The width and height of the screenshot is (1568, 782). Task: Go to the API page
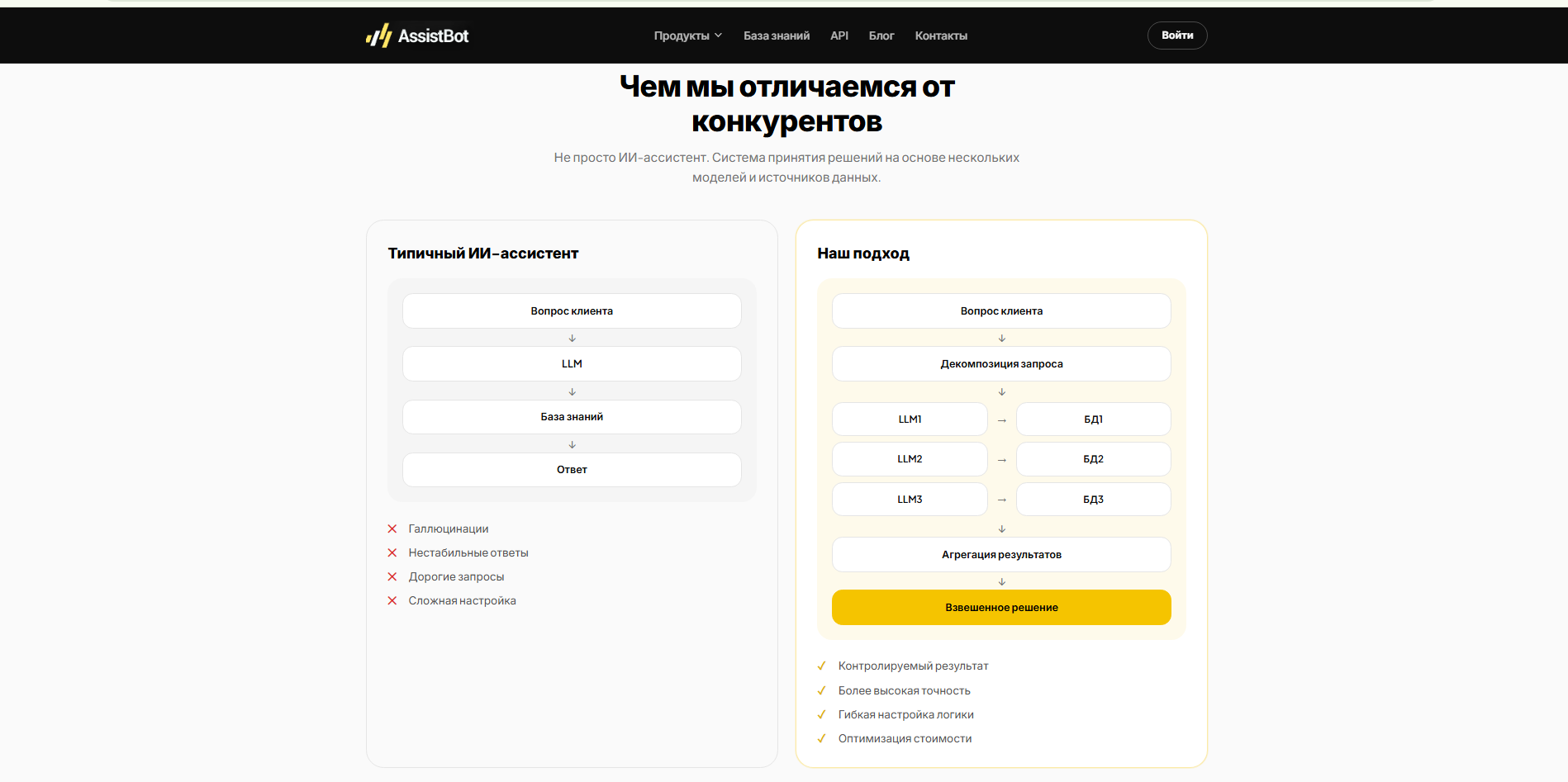pos(839,36)
